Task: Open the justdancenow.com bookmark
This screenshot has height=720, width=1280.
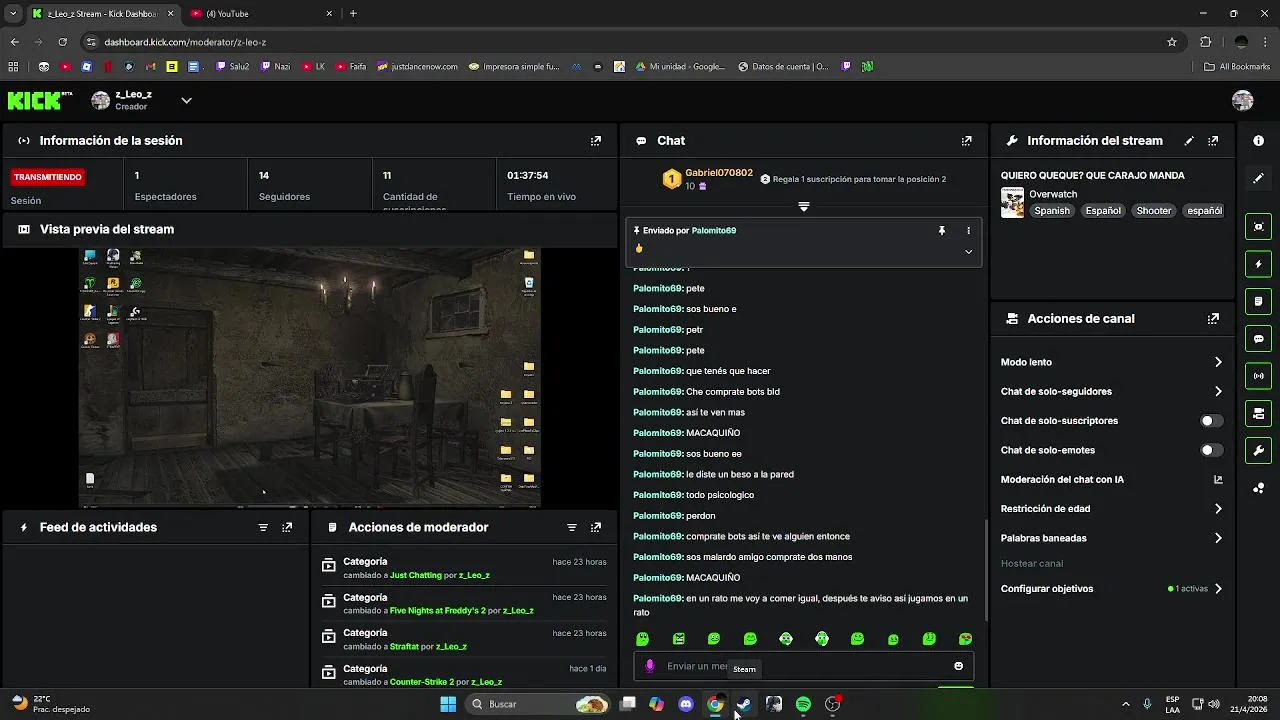Action: click(x=417, y=67)
